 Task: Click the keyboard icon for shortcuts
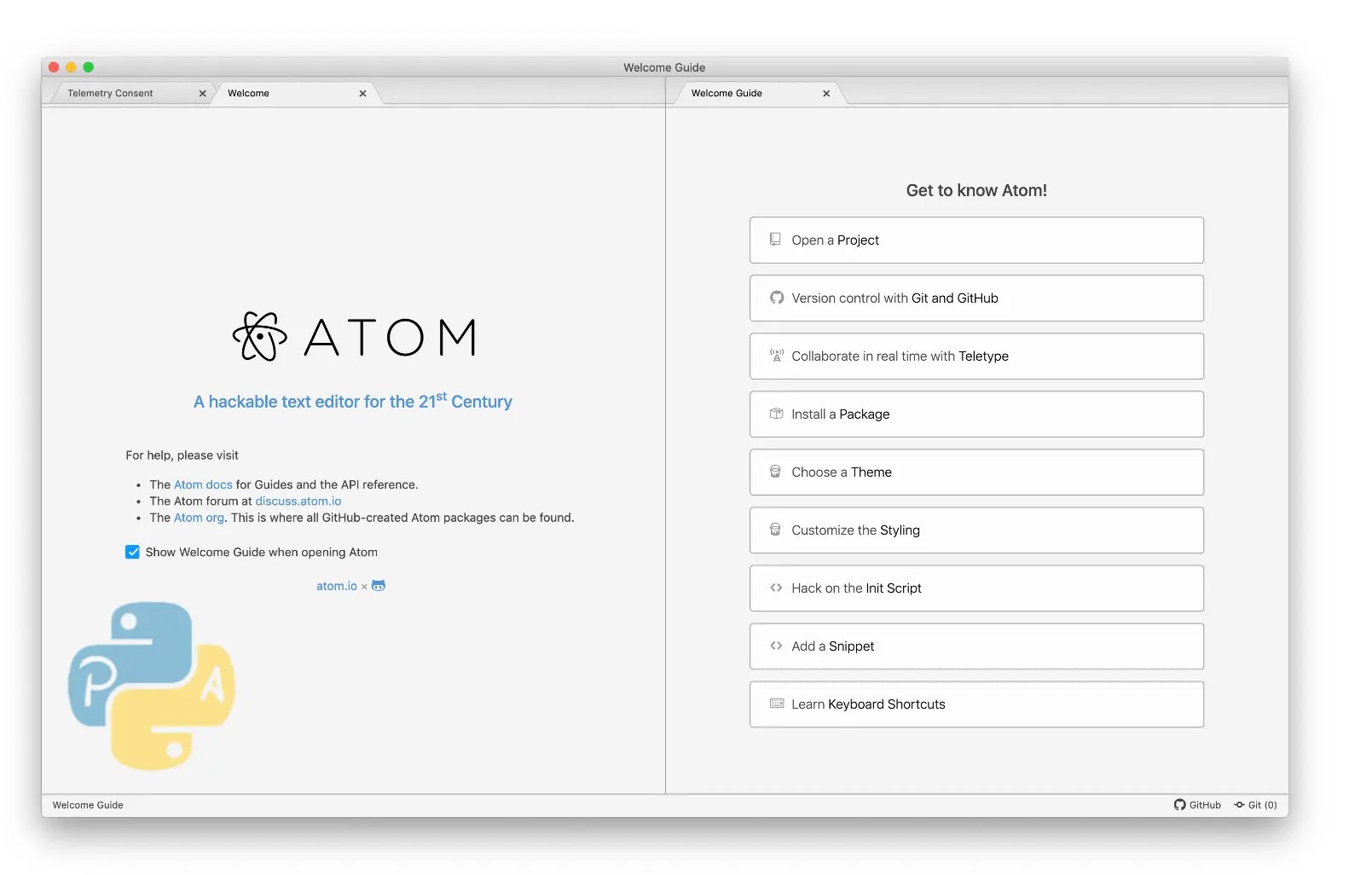[776, 704]
